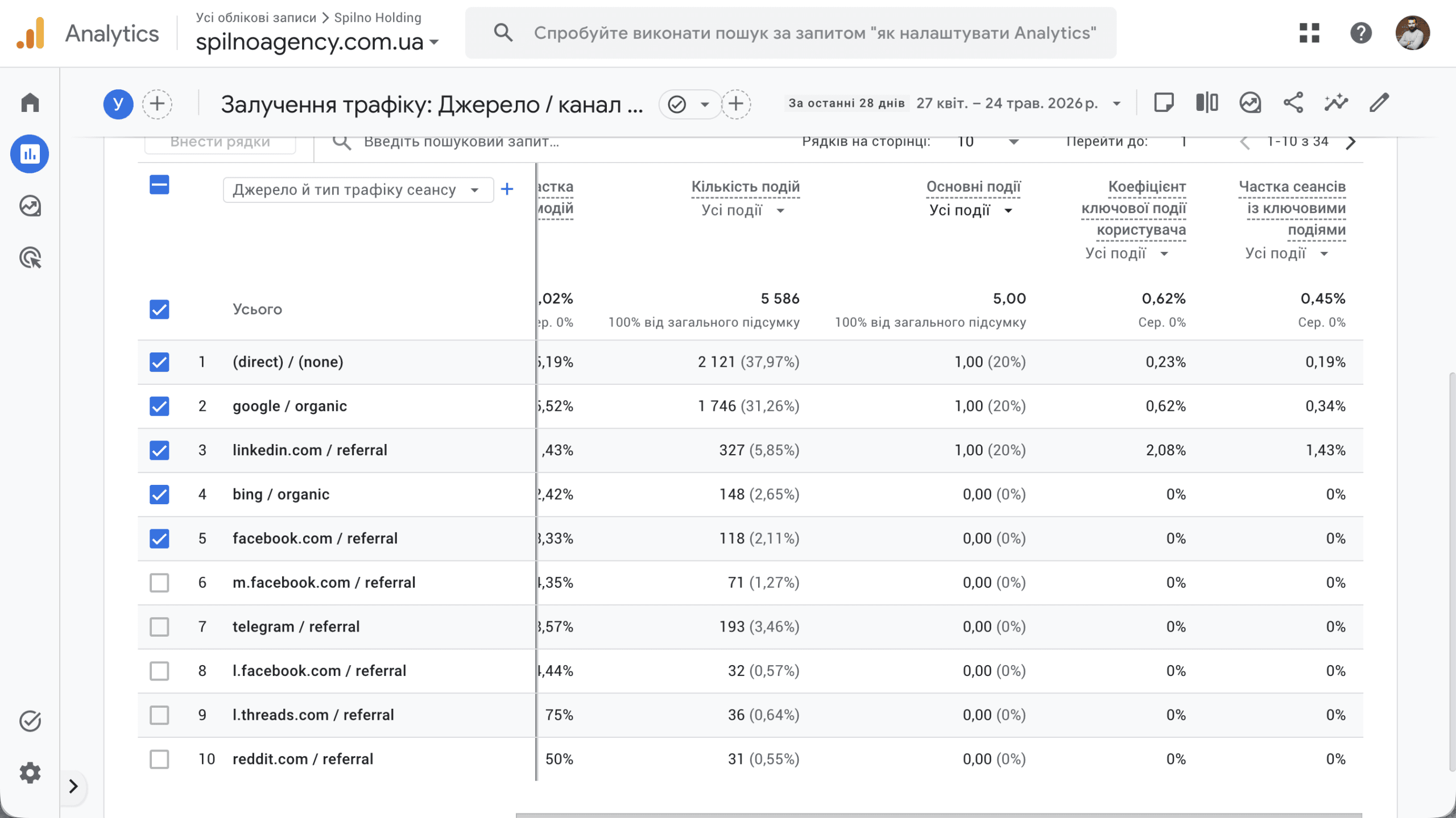This screenshot has width=1456, height=818.
Task: Open the account profile avatar
Action: 1413,33
